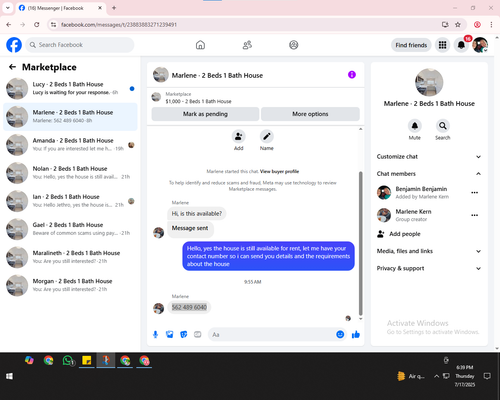Search in conversation magnifier icon
This screenshot has width=500, height=400.
pyautogui.click(x=443, y=126)
